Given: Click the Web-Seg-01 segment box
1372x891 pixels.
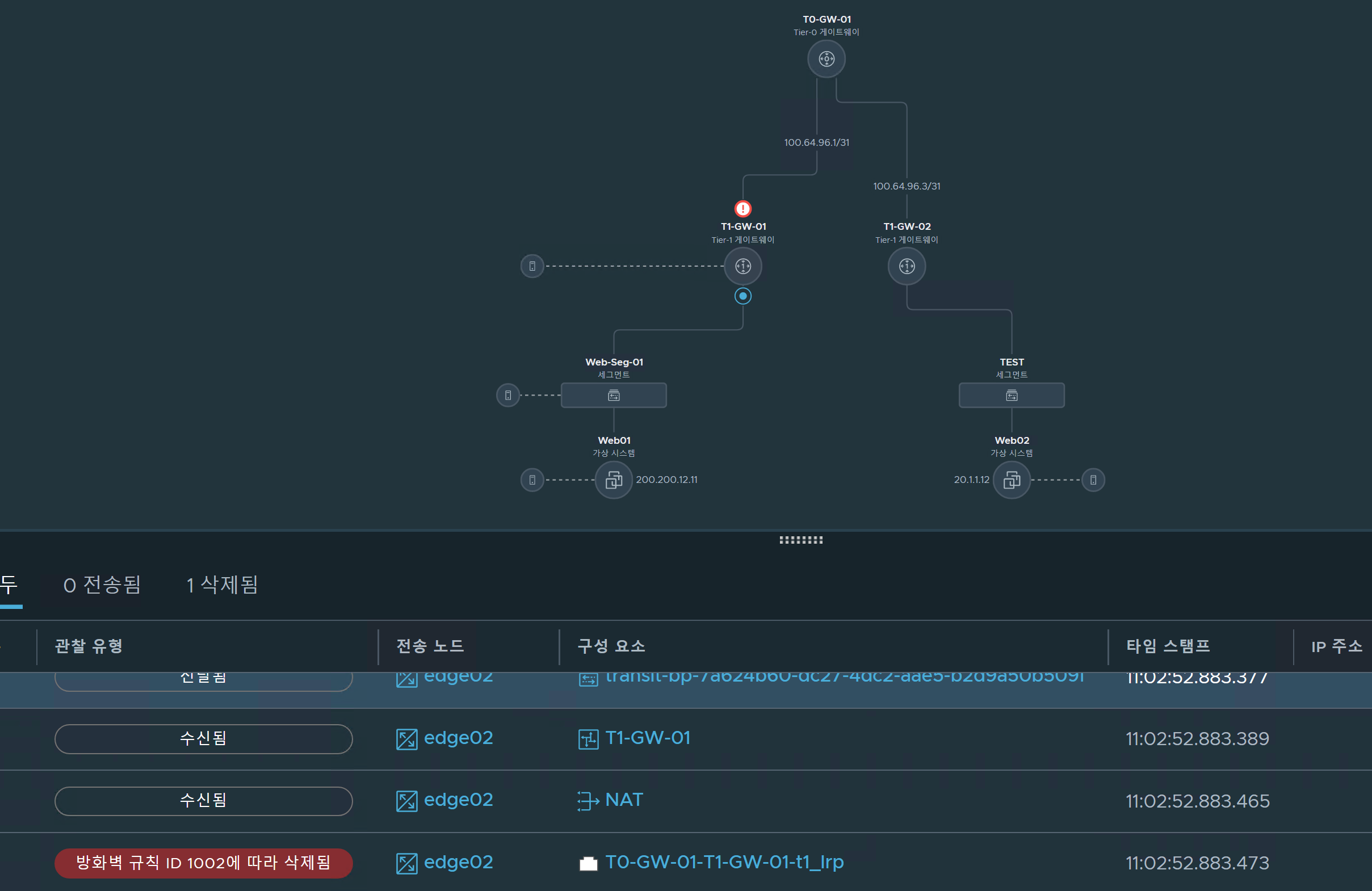Looking at the screenshot, I should [x=614, y=396].
